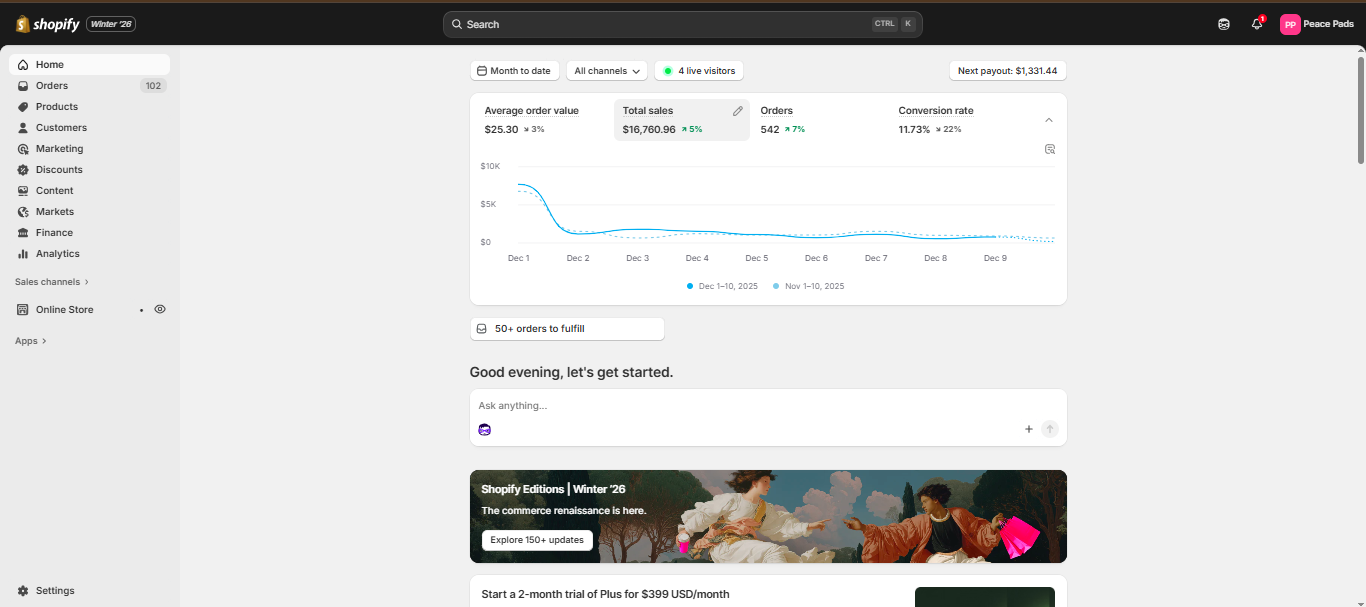The image size is (1366, 607).
Task: Focus the top Search field
Action: coord(682,24)
